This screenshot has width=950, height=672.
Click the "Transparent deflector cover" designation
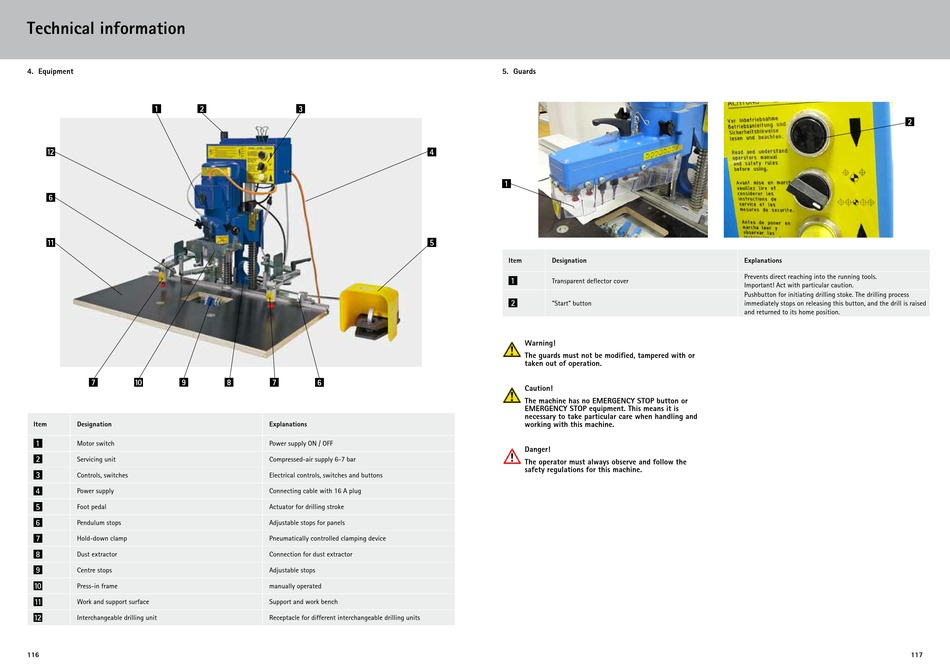[590, 281]
